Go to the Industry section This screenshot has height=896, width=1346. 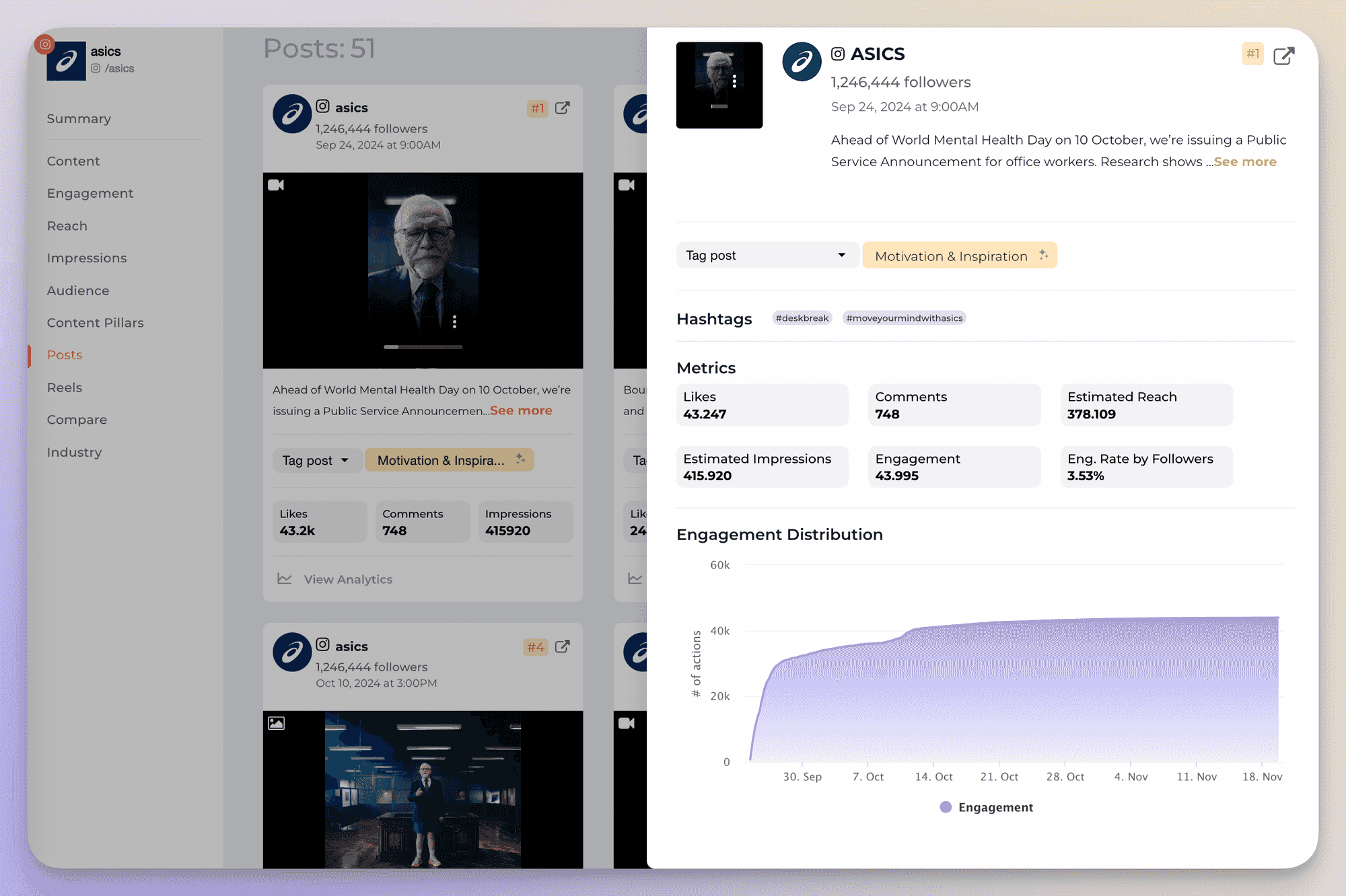(74, 451)
